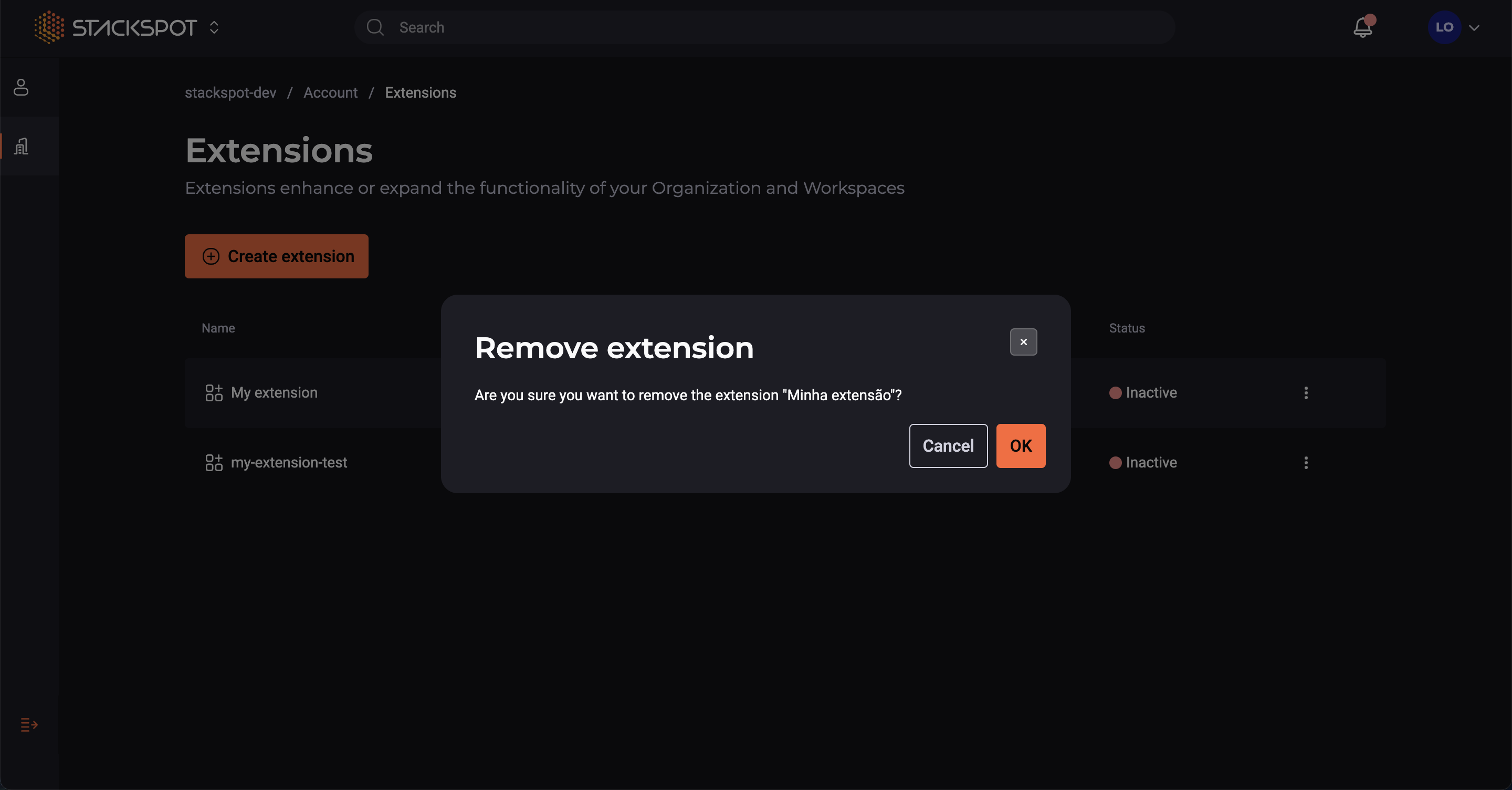This screenshot has width=1512, height=790.
Task: Open options menu for my-extension-test row
Action: [1305, 462]
